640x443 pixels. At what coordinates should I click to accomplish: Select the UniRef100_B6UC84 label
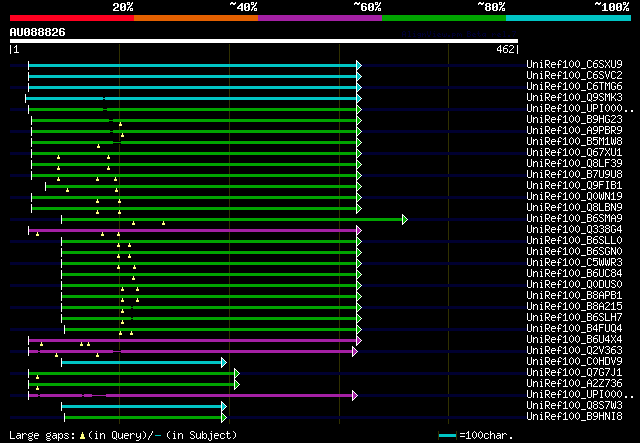pos(574,274)
